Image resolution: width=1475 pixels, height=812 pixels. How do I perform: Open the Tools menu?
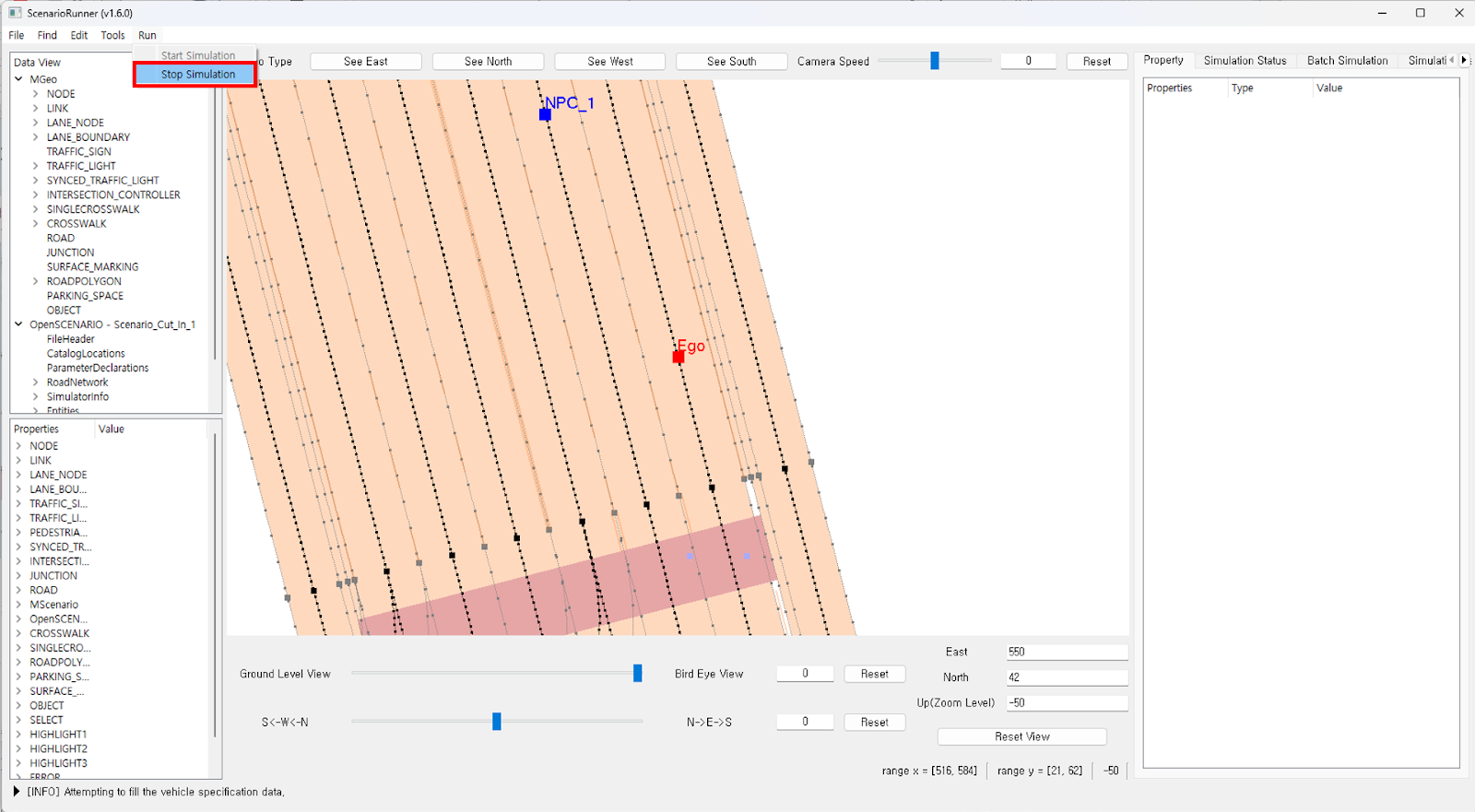(x=112, y=35)
